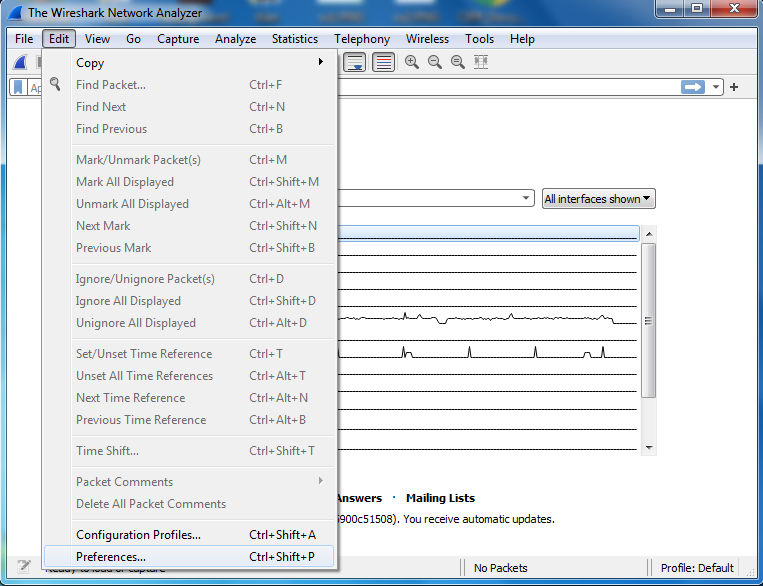The image size is (763, 586).
Task: Click Mark All Displayed menu entry
Action: coord(189,182)
